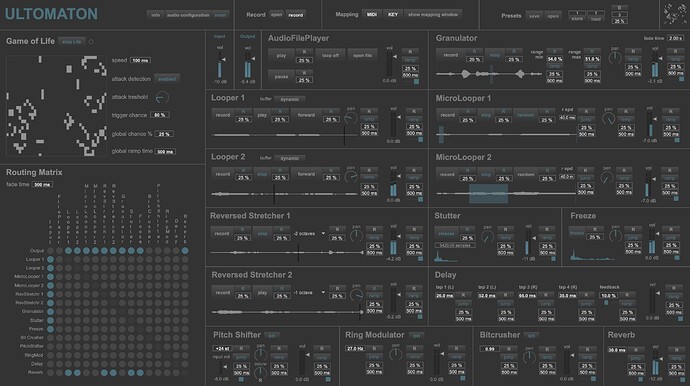690x386 pixels.
Task: Toggle the Bitcrusher on switch
Action: click(x=531, y=336)
